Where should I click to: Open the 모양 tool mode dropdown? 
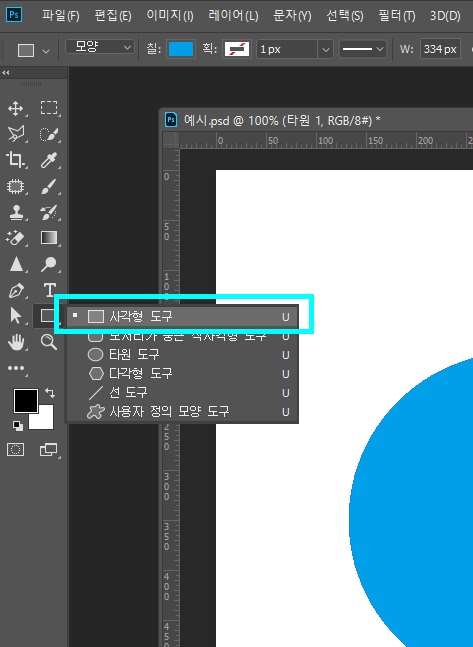click(100, 47)
